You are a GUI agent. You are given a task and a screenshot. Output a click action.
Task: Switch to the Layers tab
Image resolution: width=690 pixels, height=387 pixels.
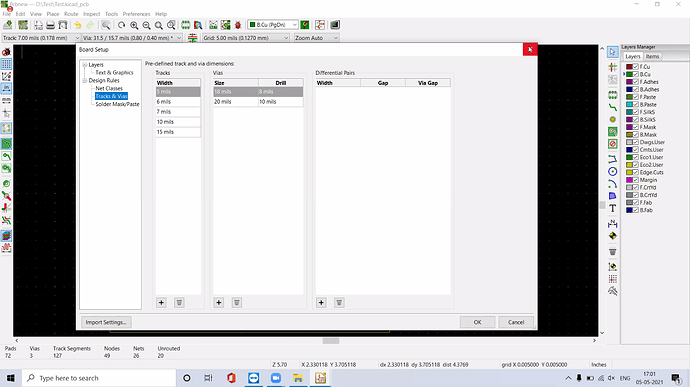633,56
